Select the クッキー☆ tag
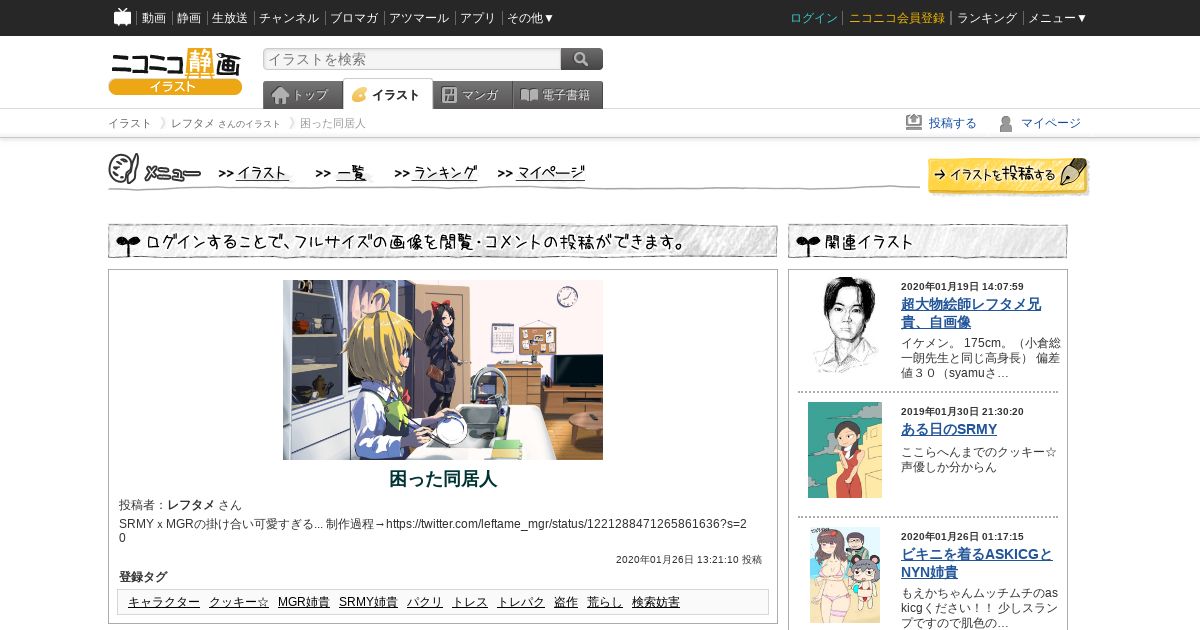Screen dimensions: 1200x630 pos(239,602)
